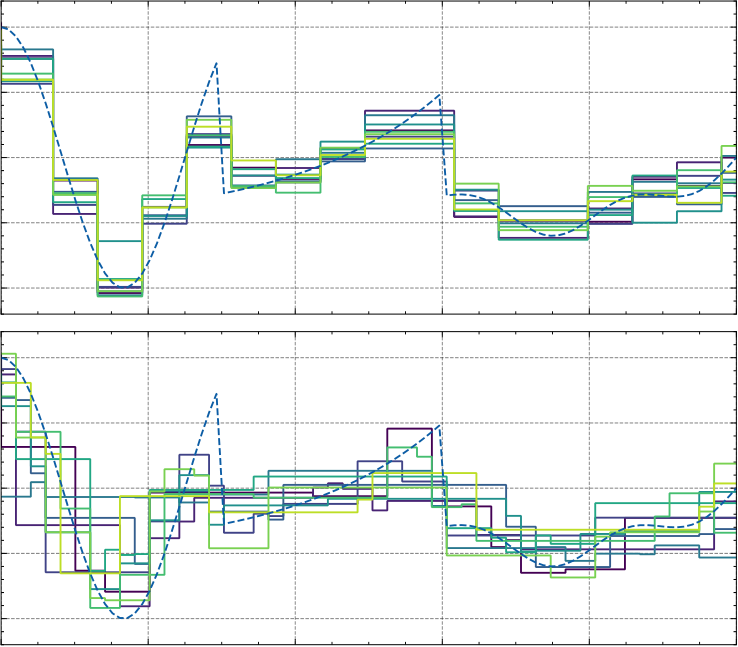
Task: Click the light green top step at upper plot's right edge
Action: 729,146
